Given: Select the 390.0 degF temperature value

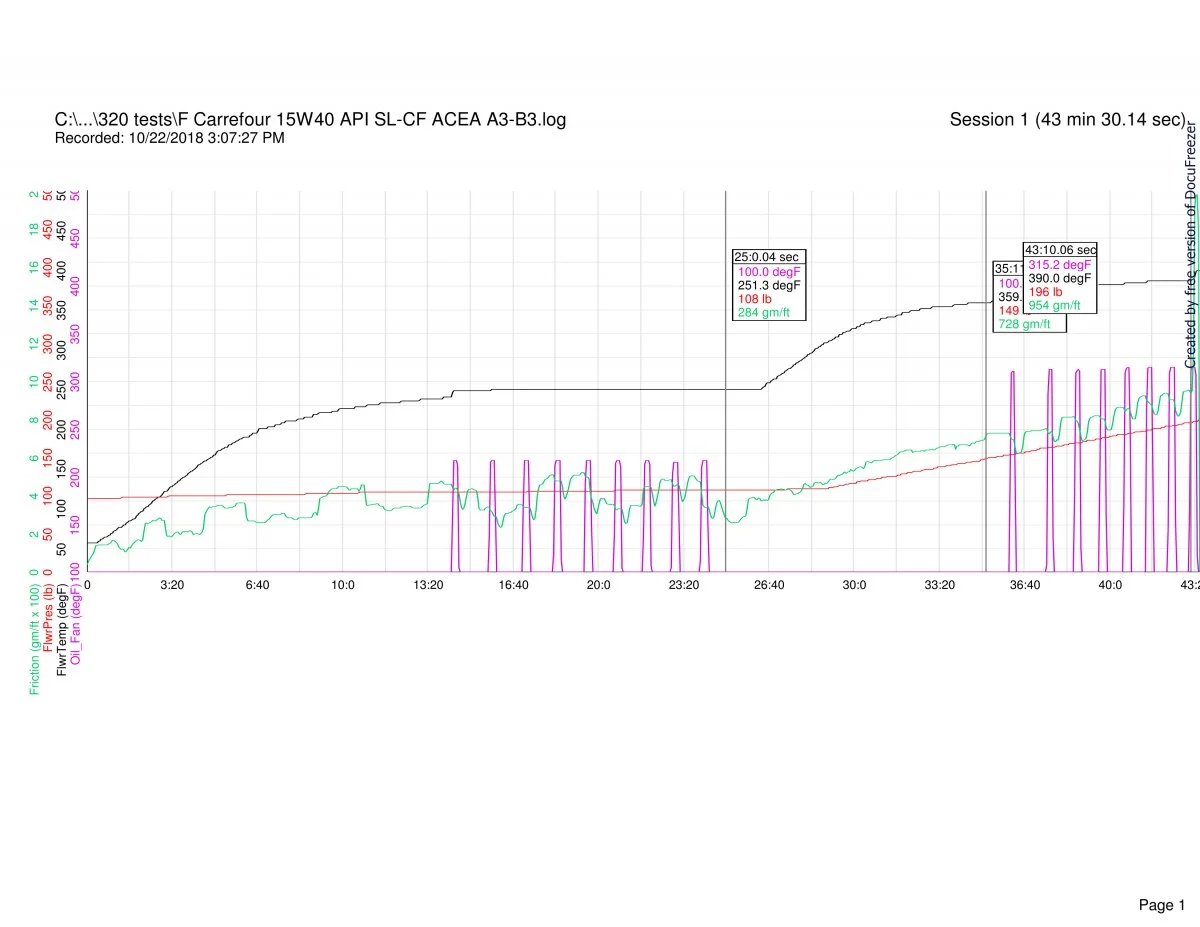Looking at the screenshot, I should (1060, 278).
